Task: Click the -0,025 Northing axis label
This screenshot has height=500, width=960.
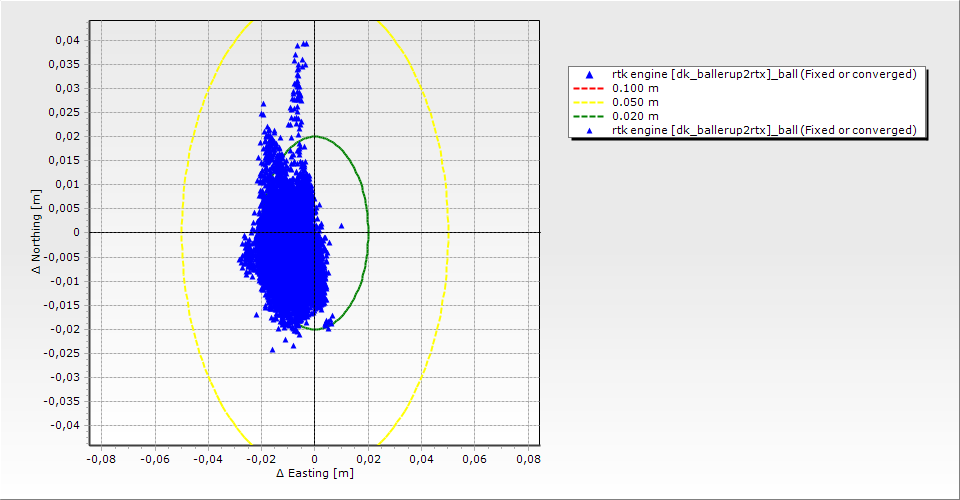Action: pos(62,353)
